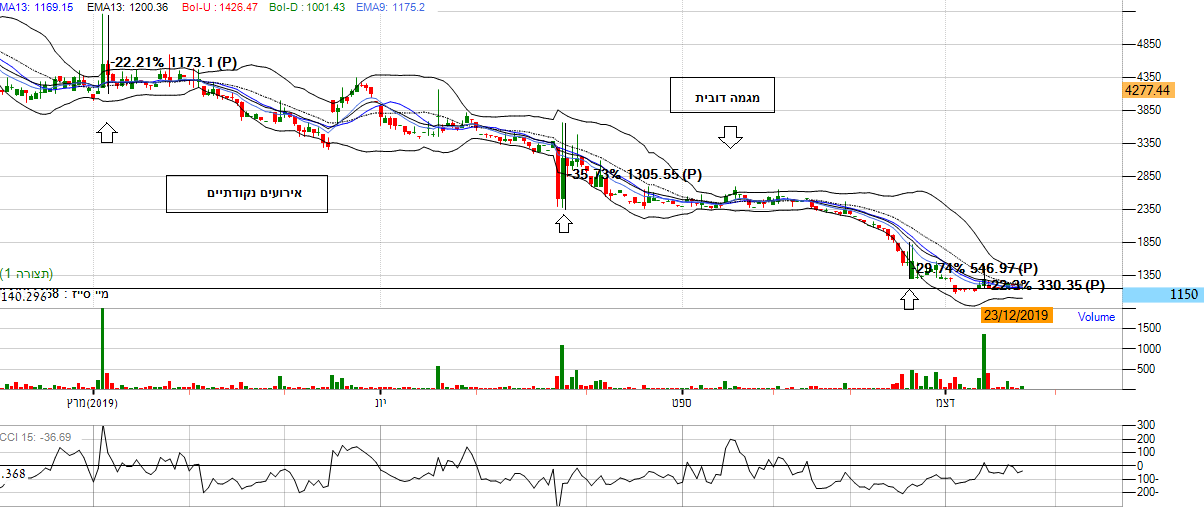Click the up arrow marker below the March spike
The image size is (1204, 510).
[107, 133]
